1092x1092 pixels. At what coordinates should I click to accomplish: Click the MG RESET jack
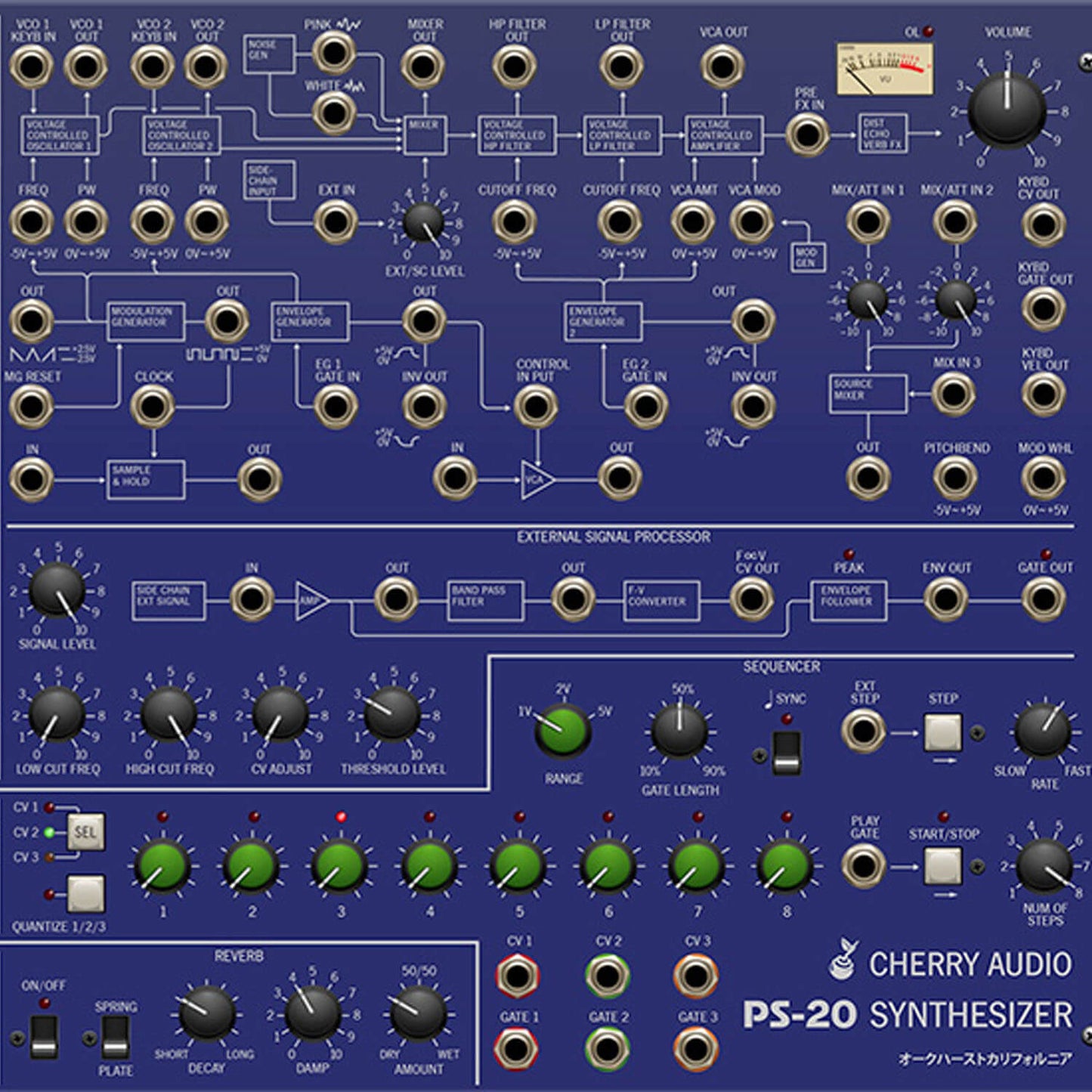point(32,407)
